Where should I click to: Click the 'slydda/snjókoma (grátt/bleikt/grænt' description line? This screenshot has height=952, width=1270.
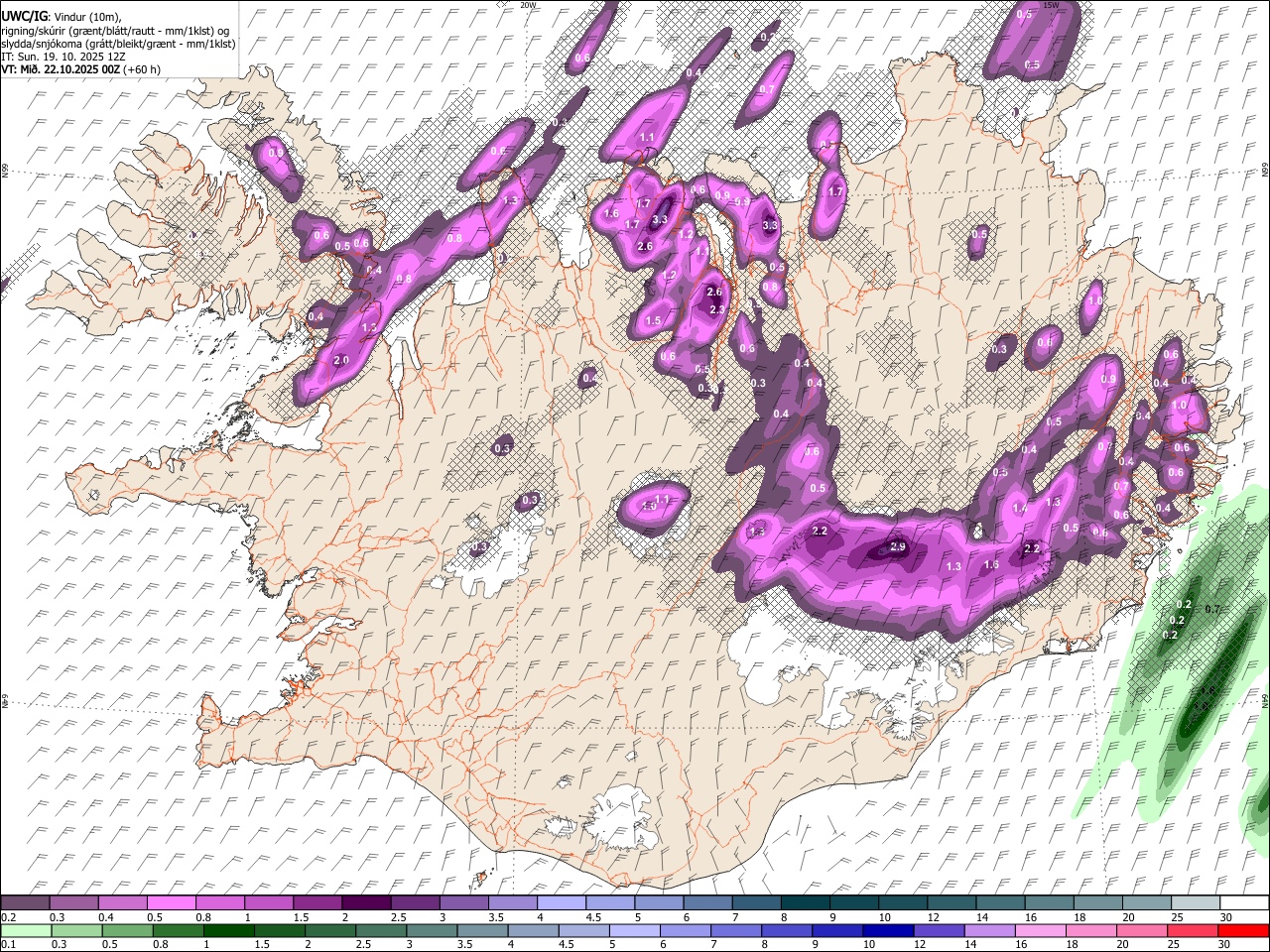coord(118,44)
